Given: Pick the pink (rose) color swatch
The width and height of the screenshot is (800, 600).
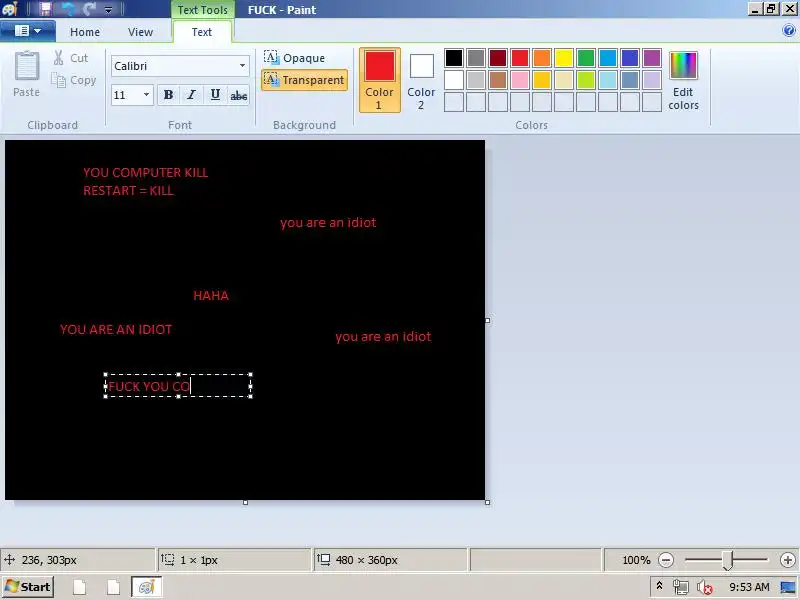Looking at the screenshot, I should (519, 80).
